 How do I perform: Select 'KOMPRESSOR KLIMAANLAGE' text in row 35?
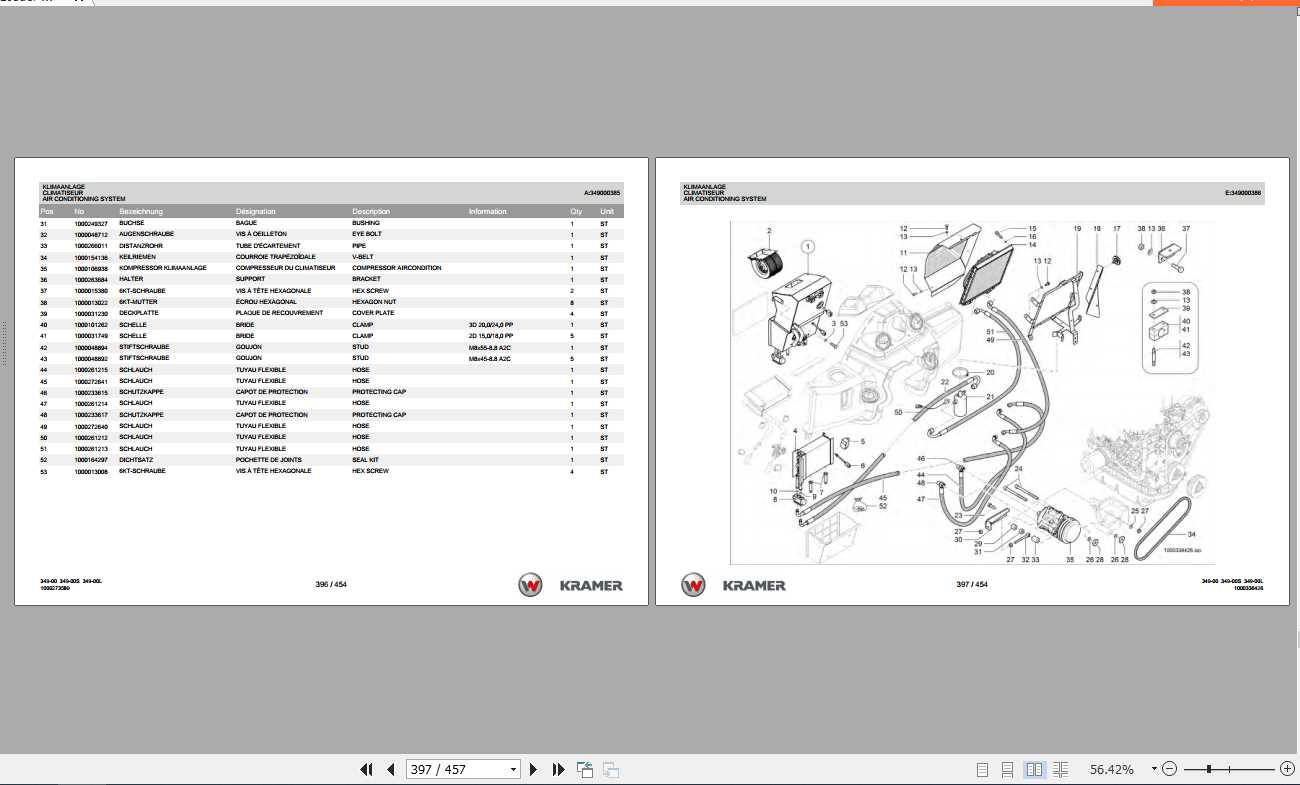point(163,268)
